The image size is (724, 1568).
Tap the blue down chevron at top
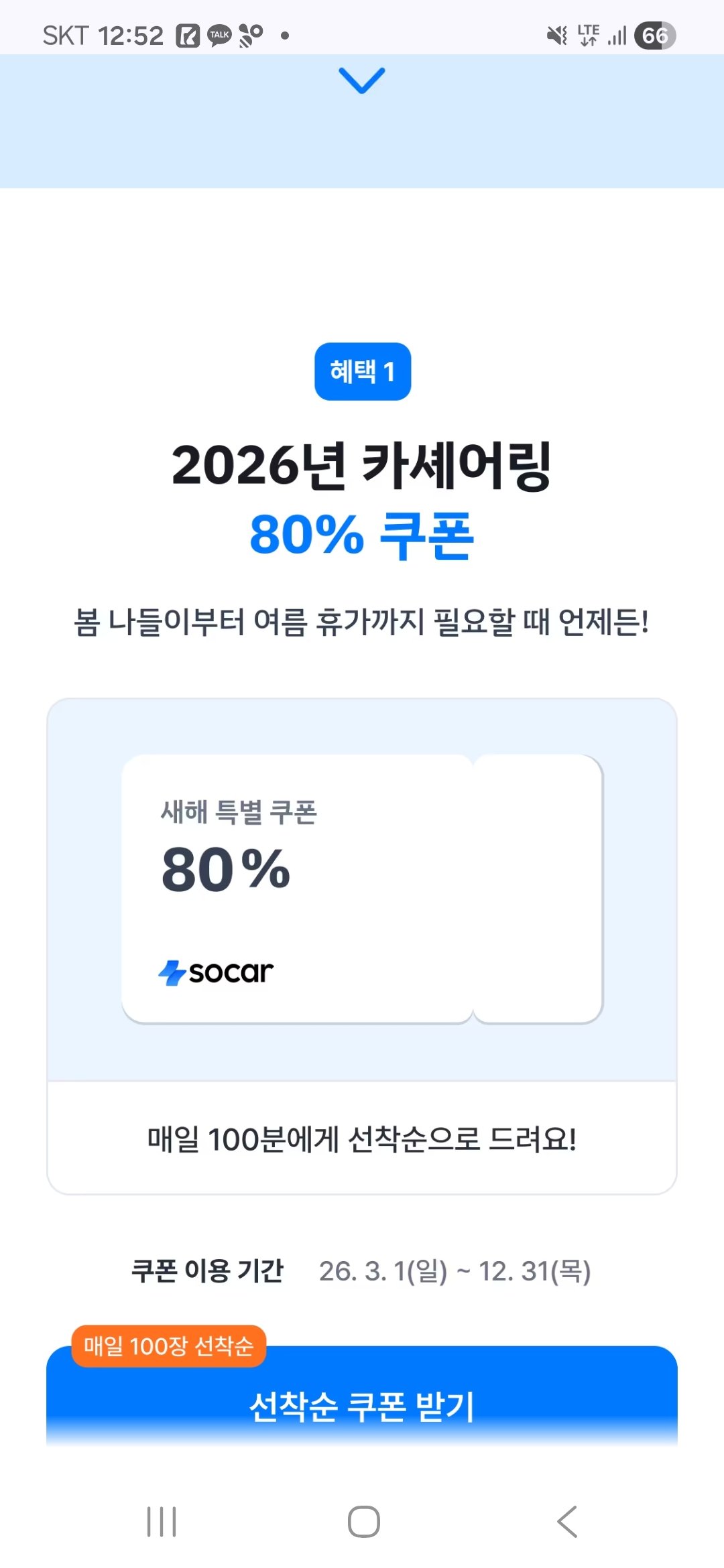362,80
